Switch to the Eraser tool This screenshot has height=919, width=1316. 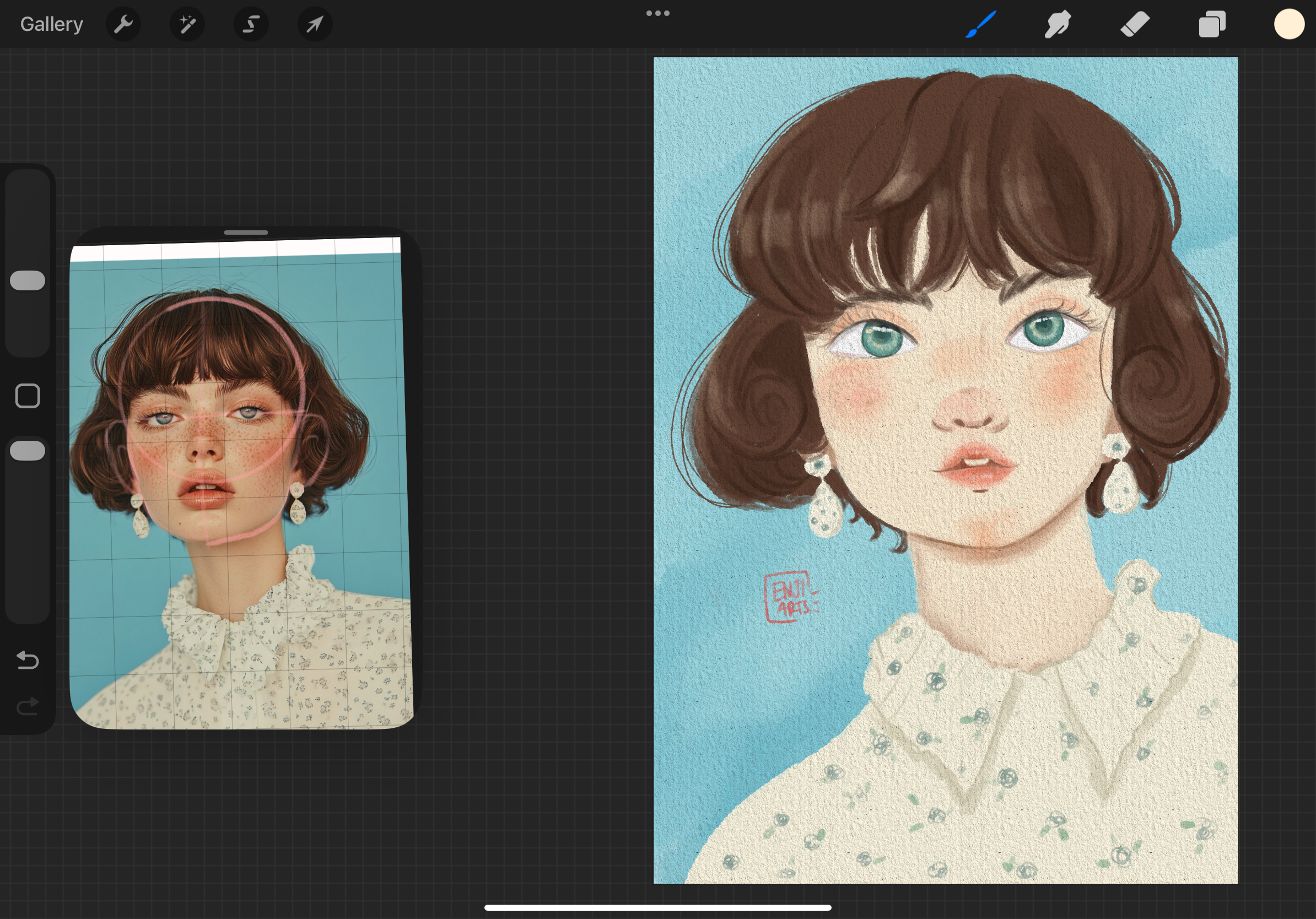[x=1134, y=24]
